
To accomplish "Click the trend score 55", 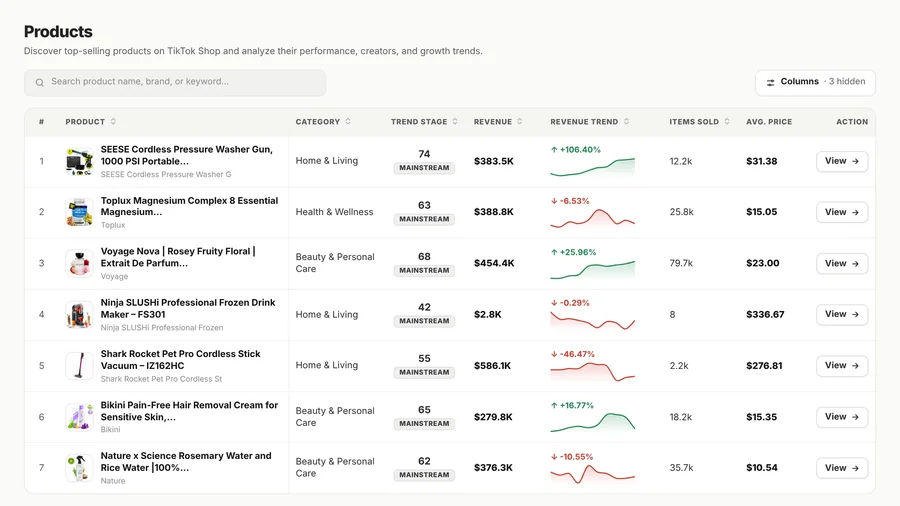I will point(424,359).
